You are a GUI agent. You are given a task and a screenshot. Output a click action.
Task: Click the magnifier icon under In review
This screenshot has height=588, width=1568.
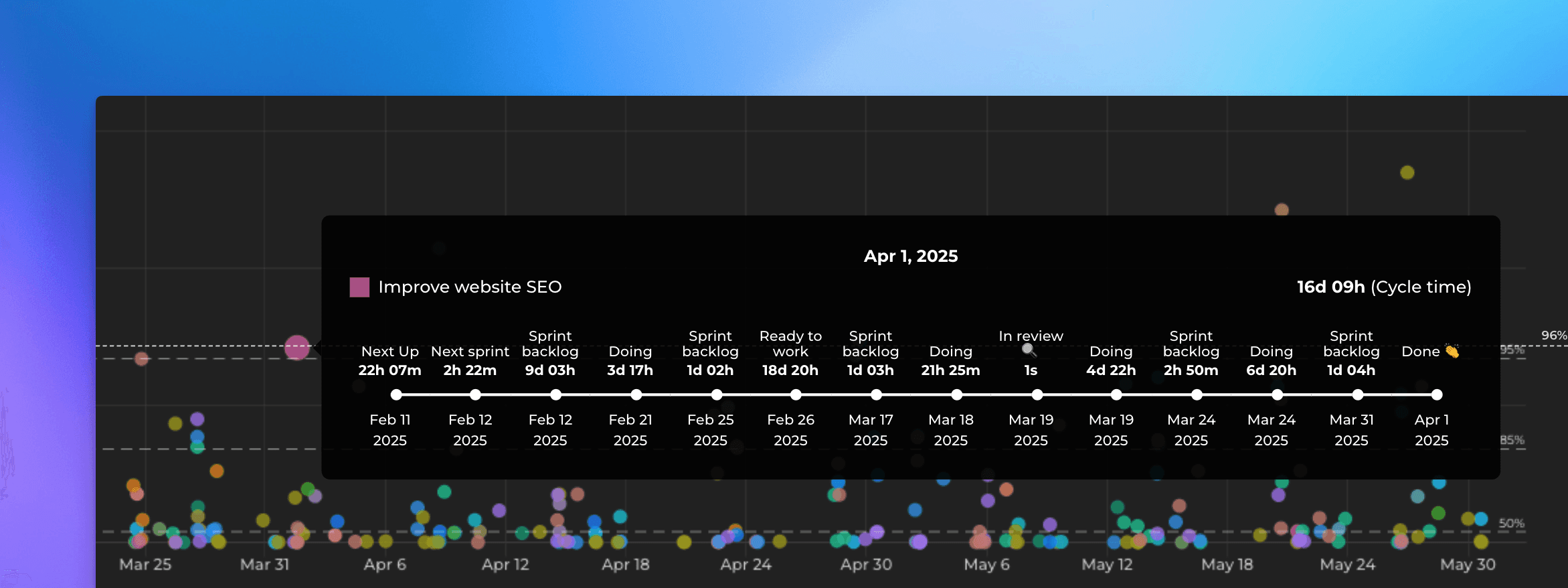[1029, 350]
